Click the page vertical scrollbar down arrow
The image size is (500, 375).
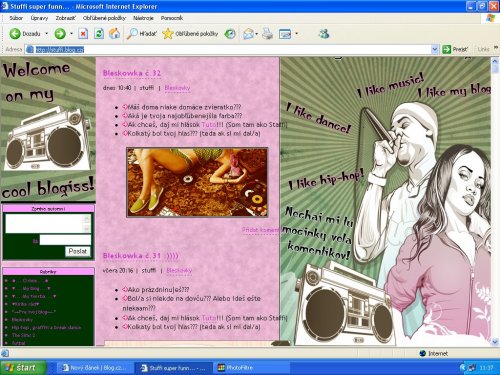click(x=495, y=342)
